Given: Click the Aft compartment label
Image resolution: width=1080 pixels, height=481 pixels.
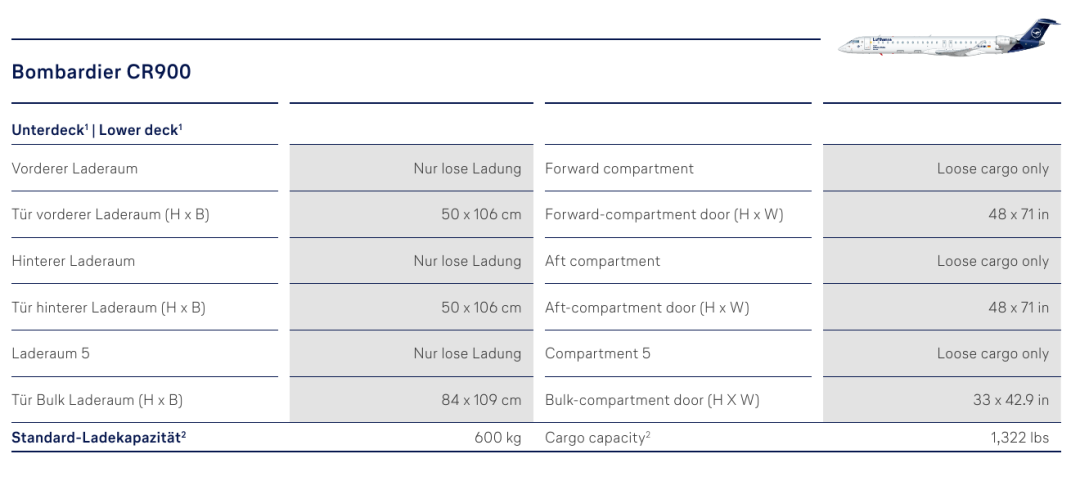Looking at the screenshot, I should (x=602, y=261).
